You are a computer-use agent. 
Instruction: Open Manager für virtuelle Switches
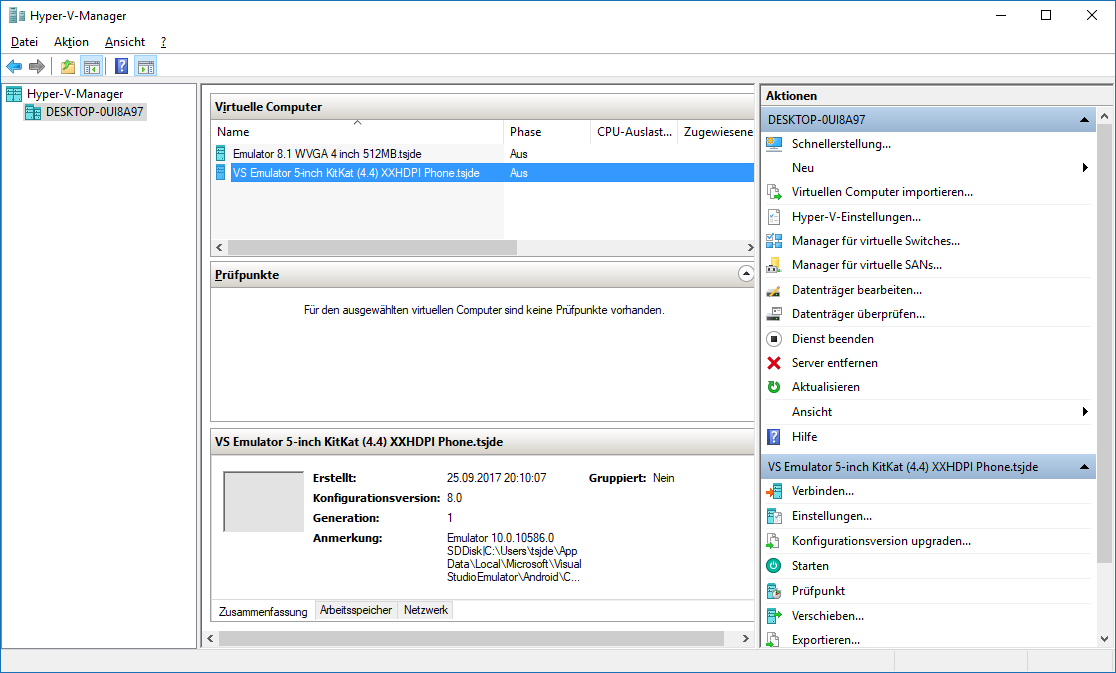point(875,240)
